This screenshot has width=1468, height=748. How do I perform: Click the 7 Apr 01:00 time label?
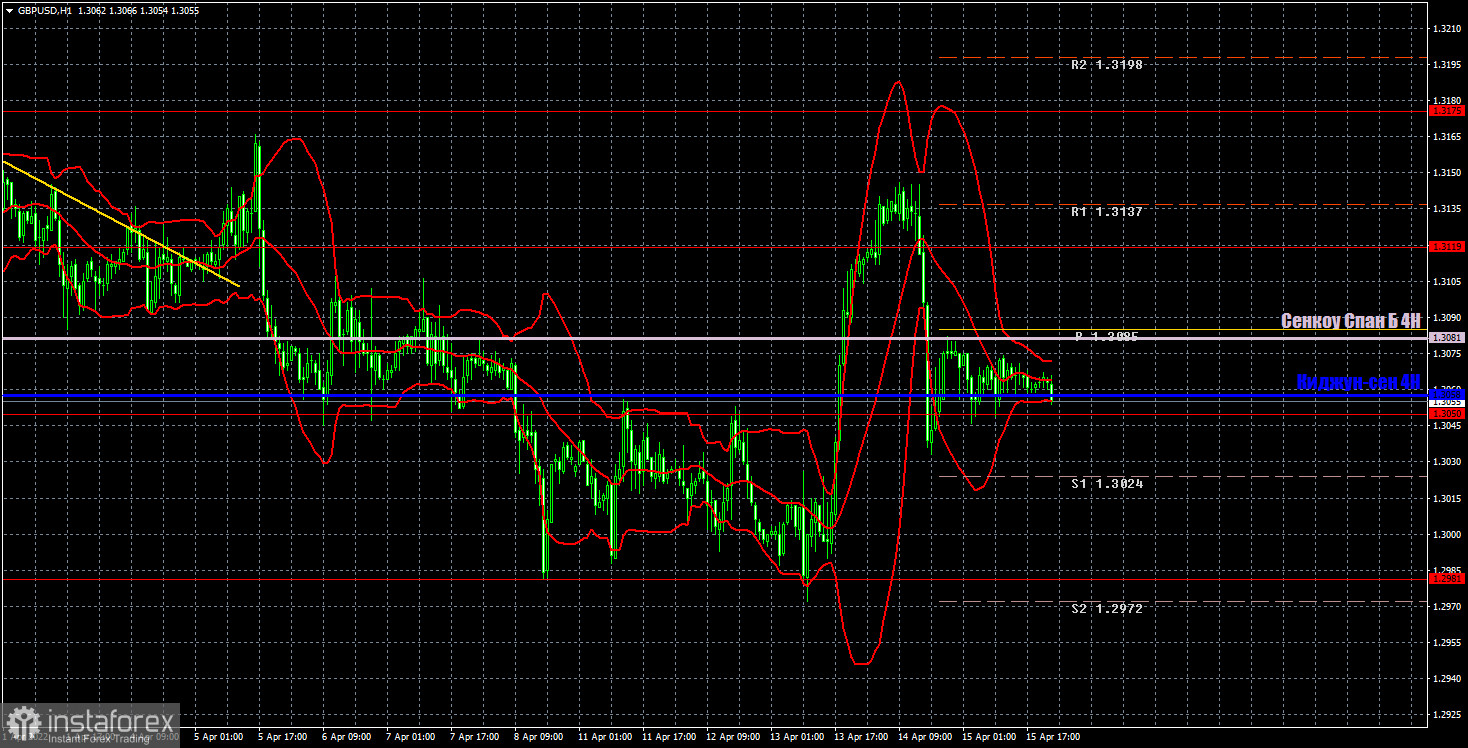click(410, 737)
